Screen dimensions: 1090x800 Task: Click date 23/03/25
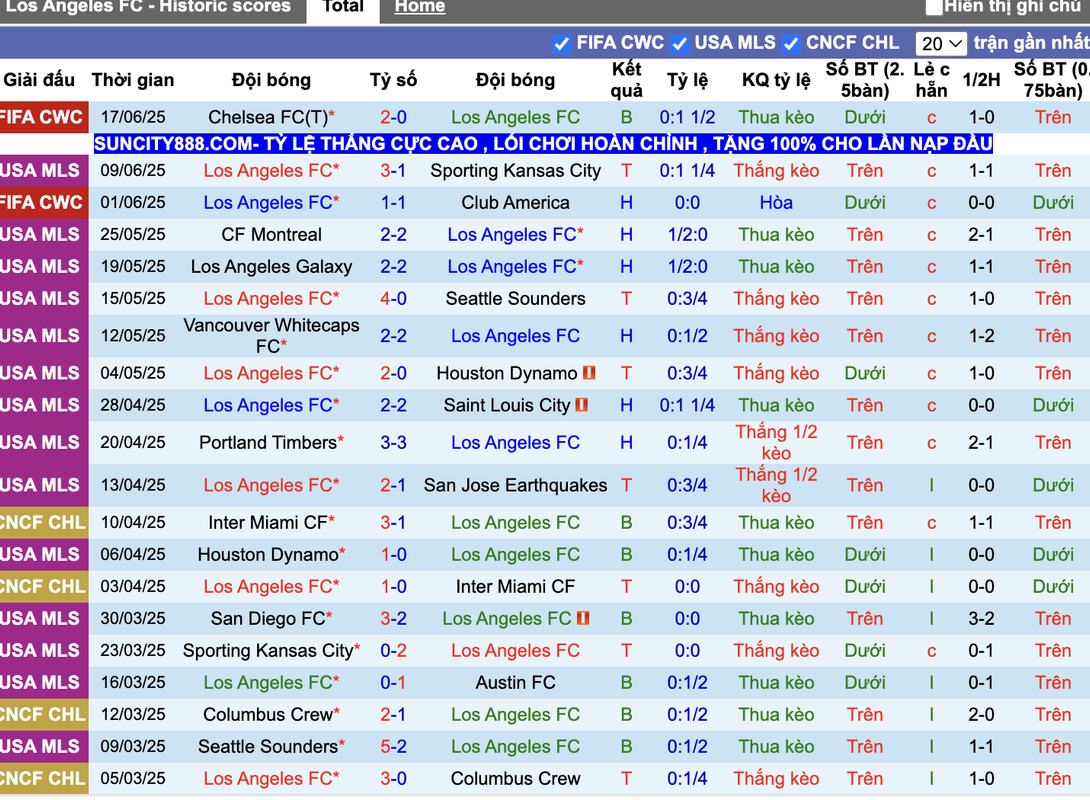pos(133,651)
